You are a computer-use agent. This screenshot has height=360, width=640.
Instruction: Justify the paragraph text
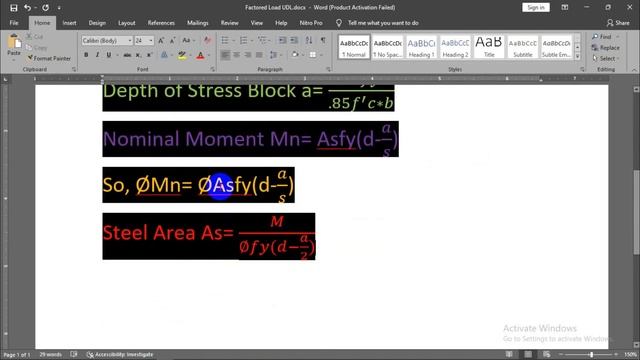point(259,55)
